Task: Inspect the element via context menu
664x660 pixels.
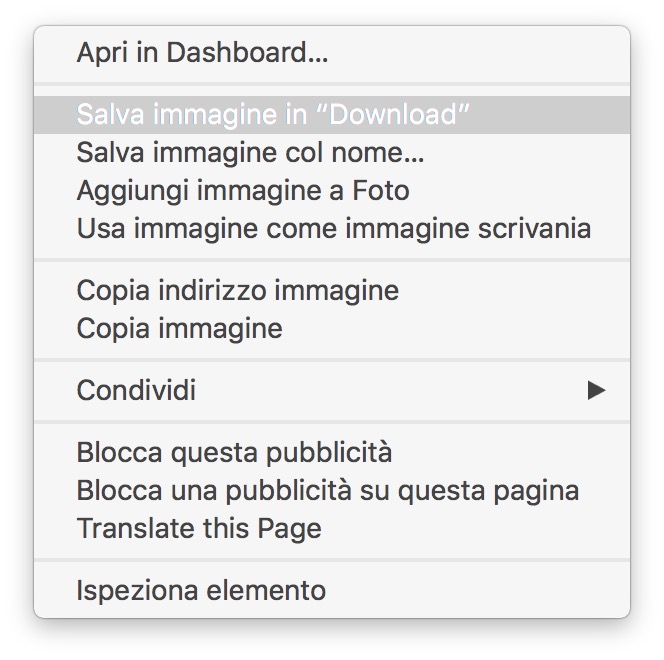Action: pyautogui.click(x=201, y=590)
